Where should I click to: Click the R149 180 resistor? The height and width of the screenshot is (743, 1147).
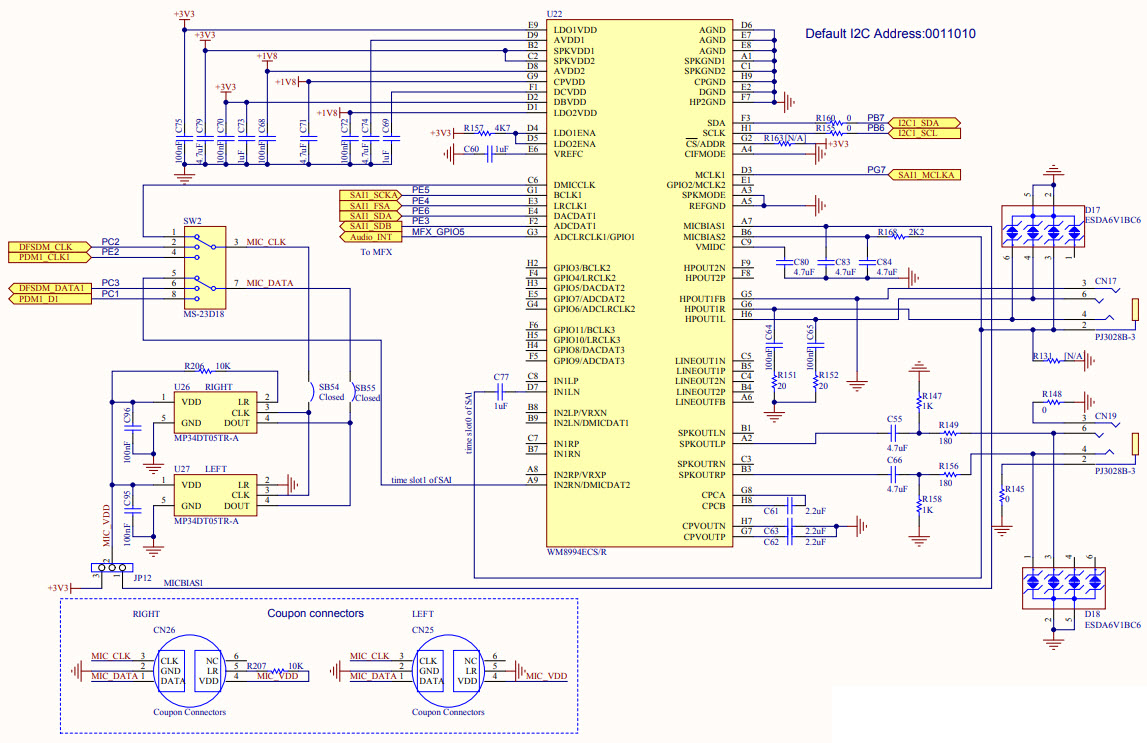point(948,432)
